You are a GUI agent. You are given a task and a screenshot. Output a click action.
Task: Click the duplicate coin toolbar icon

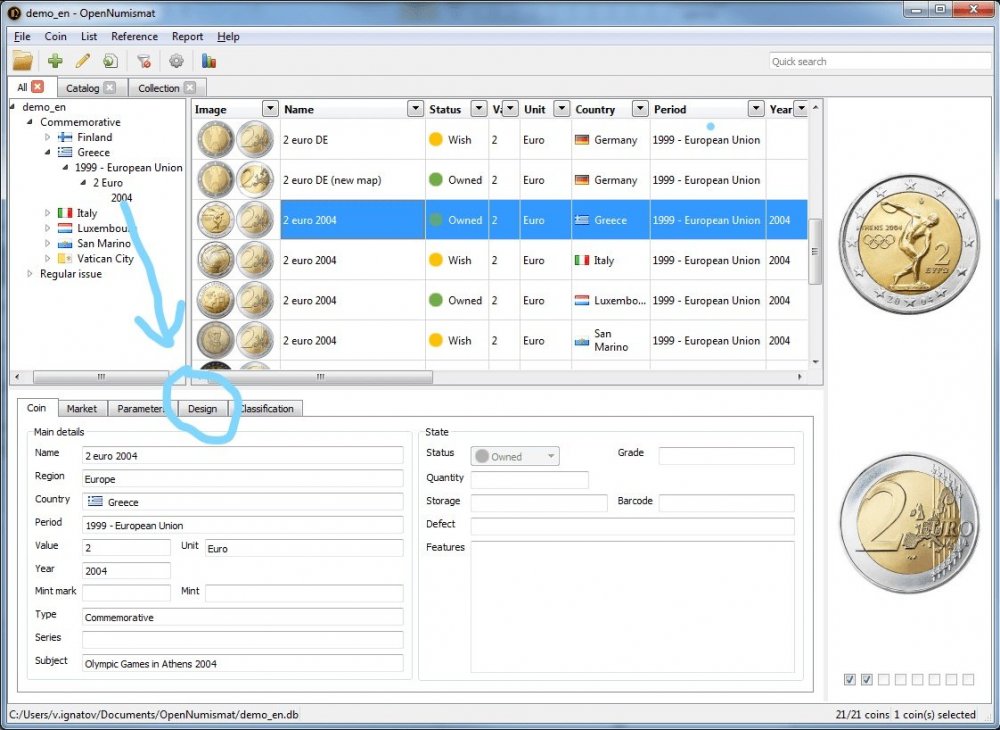[110, 61]
